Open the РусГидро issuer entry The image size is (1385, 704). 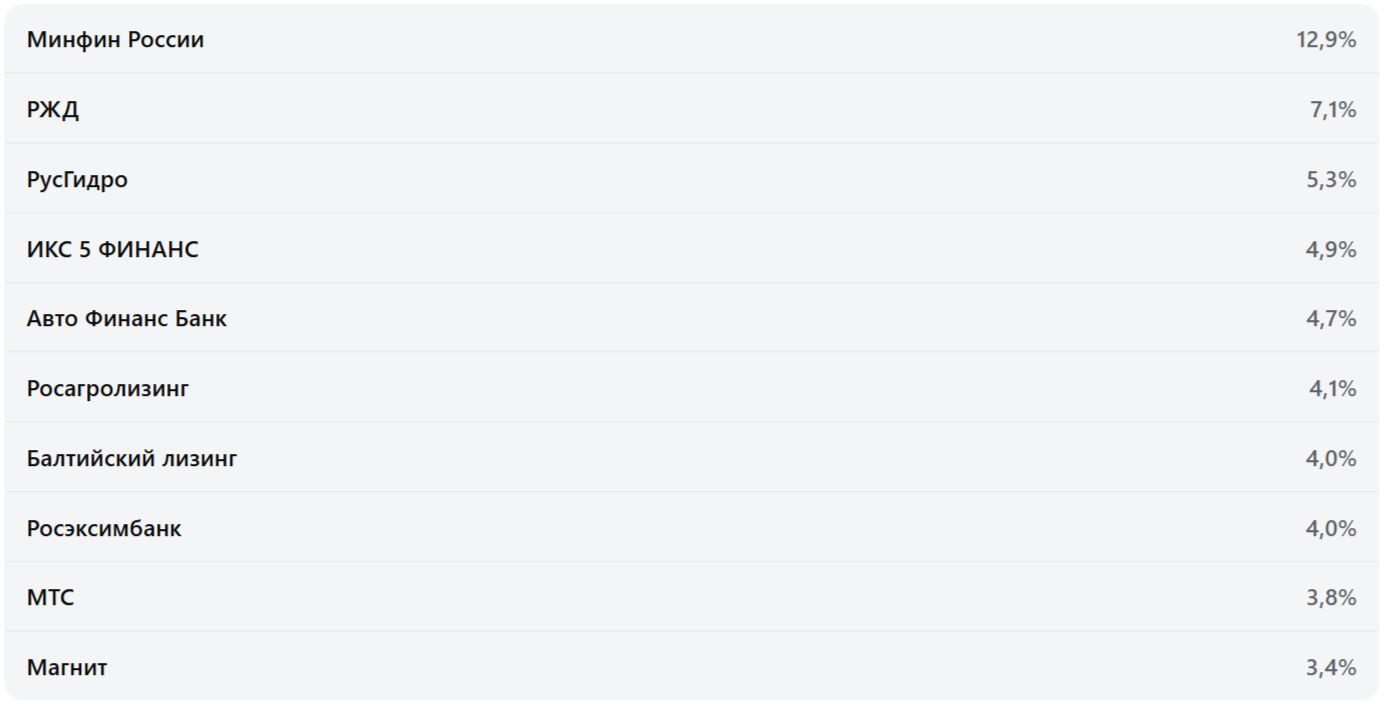(x=77, y=180)
